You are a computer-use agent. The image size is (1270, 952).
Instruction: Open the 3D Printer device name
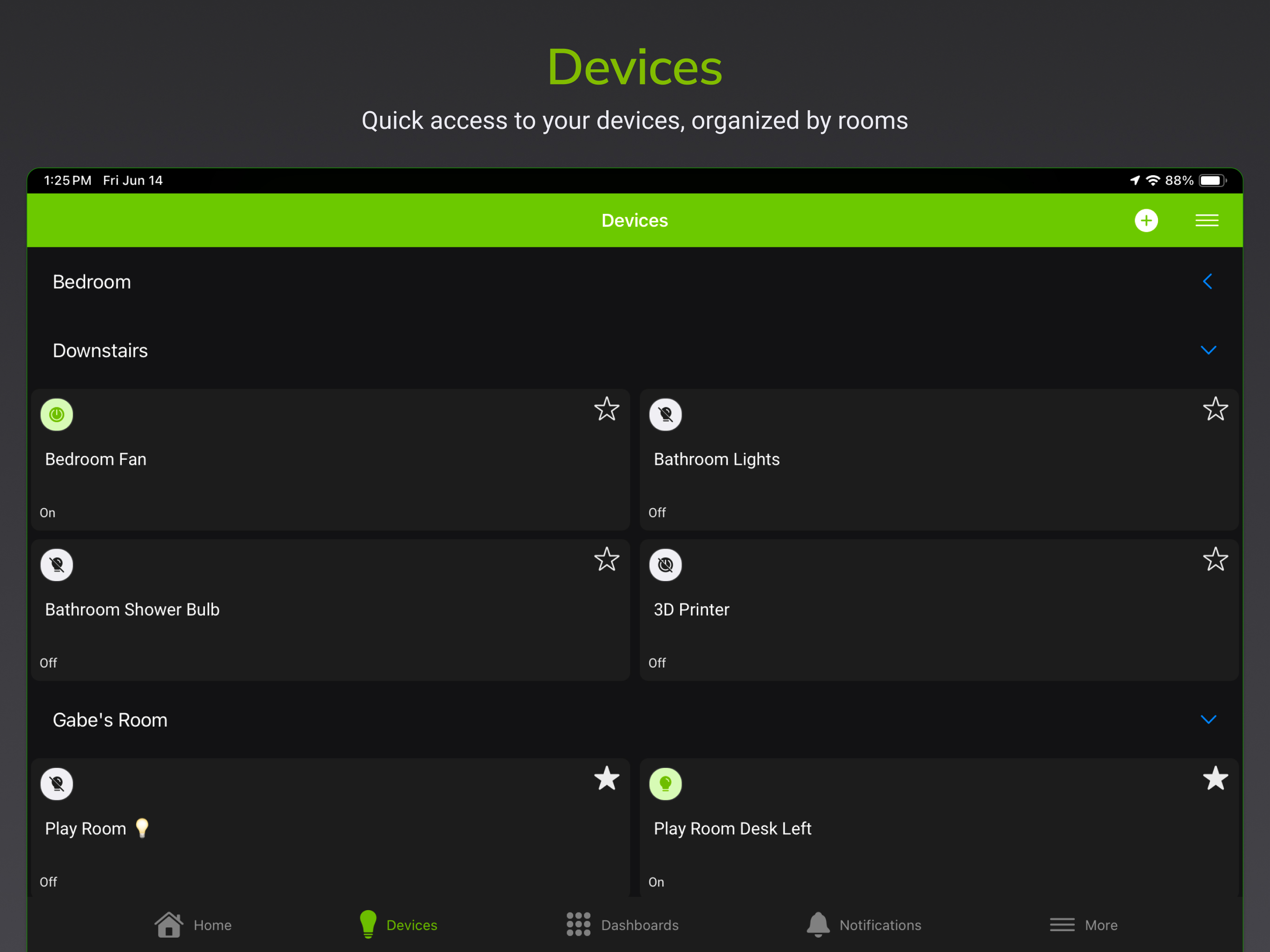coord(691,609)
